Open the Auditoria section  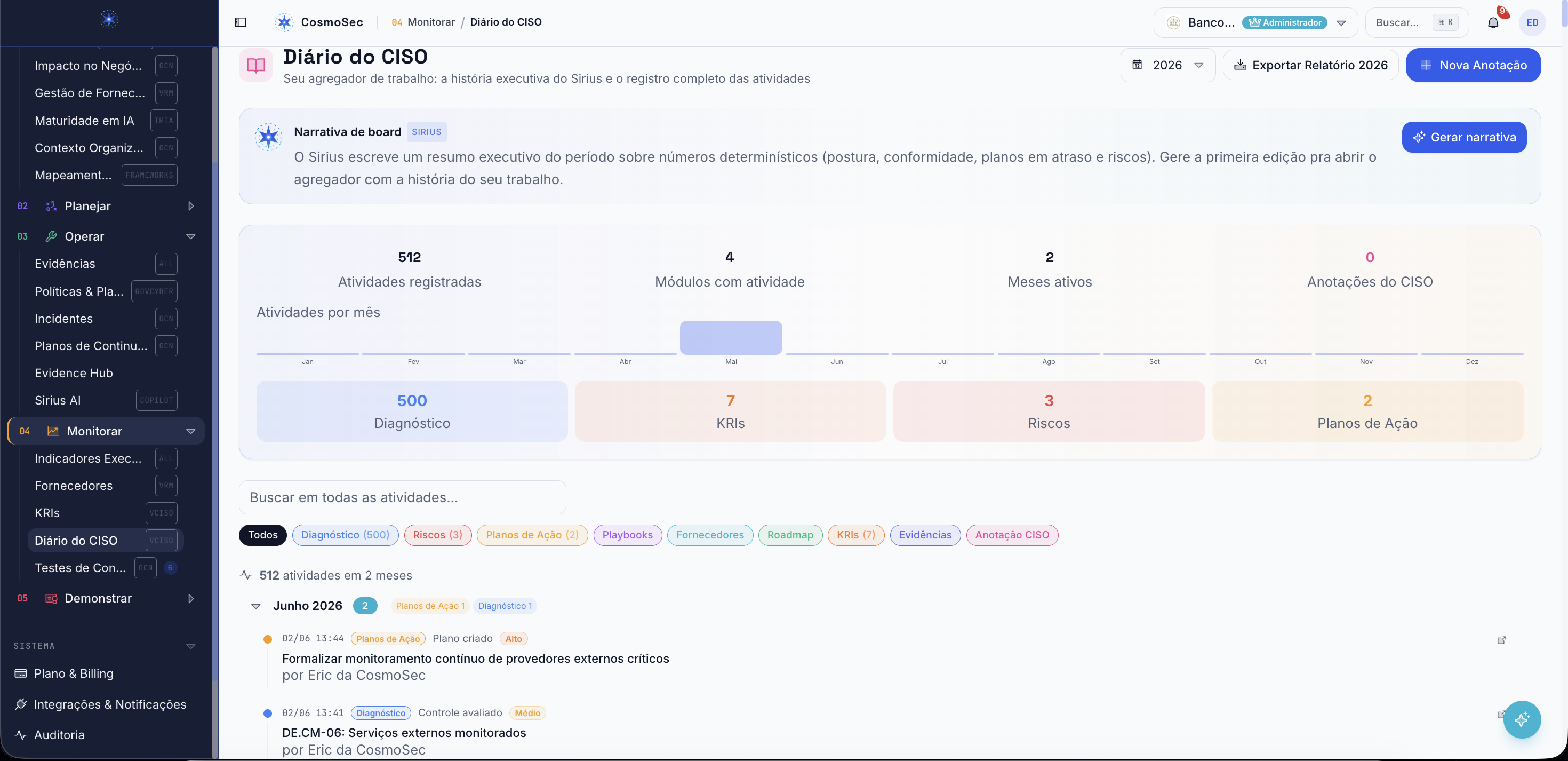[59, 734]
